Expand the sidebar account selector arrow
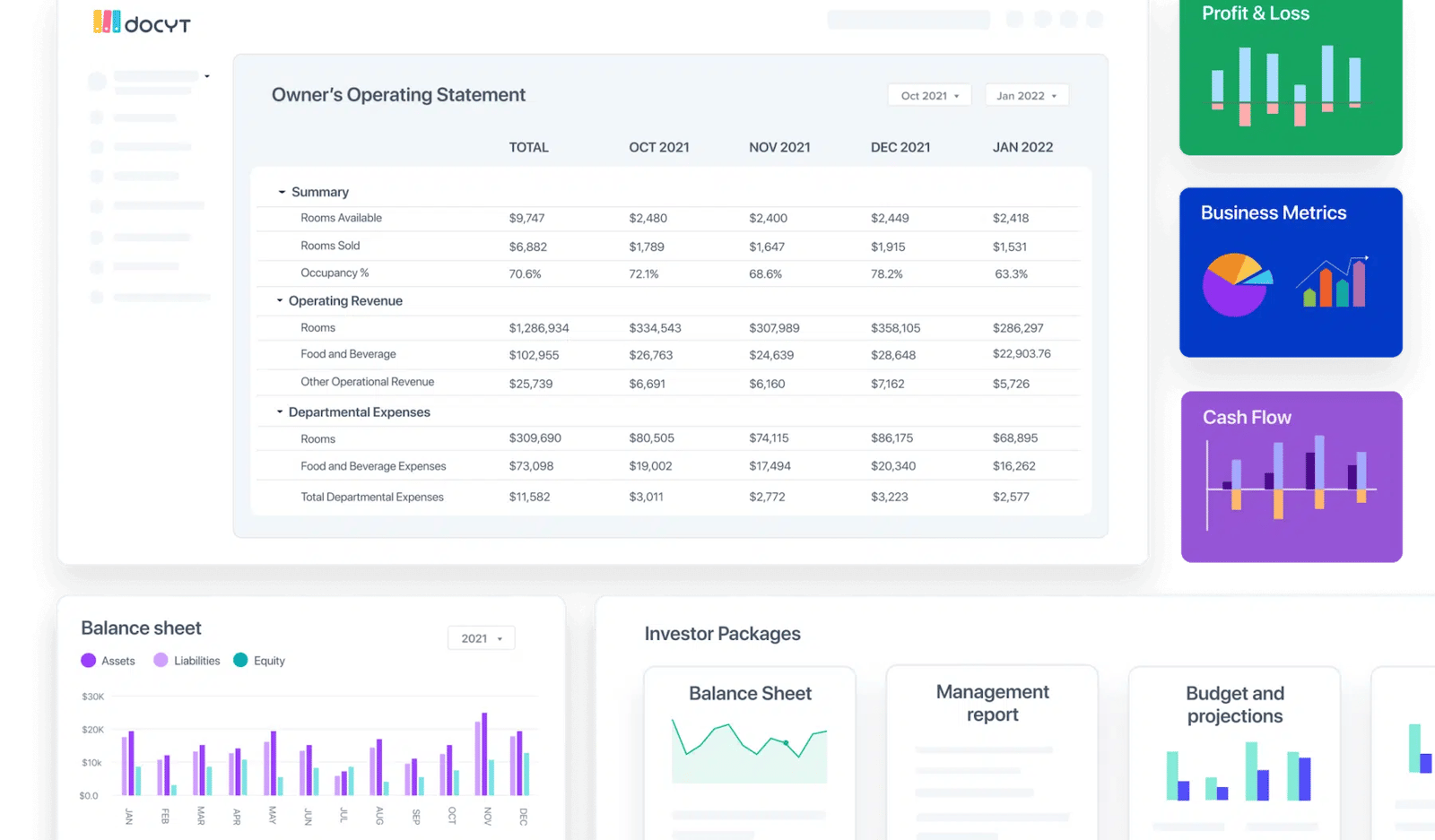 [x=207, y=76]
